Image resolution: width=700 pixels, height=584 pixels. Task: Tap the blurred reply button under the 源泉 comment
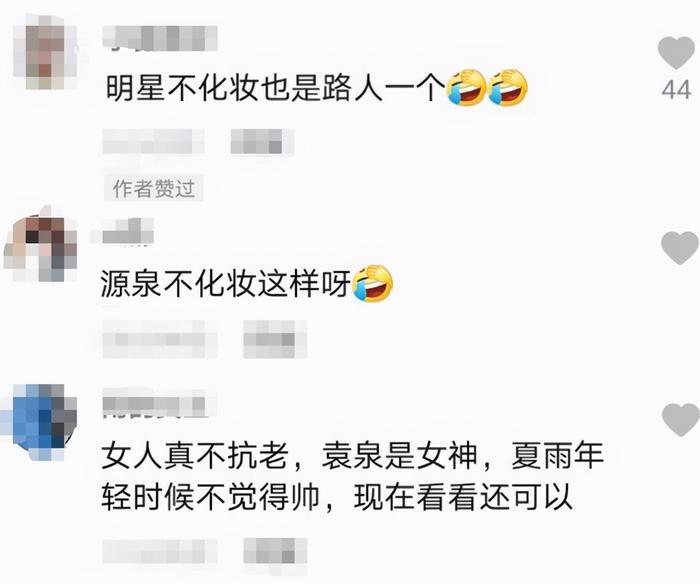click(x=275, y=339)
